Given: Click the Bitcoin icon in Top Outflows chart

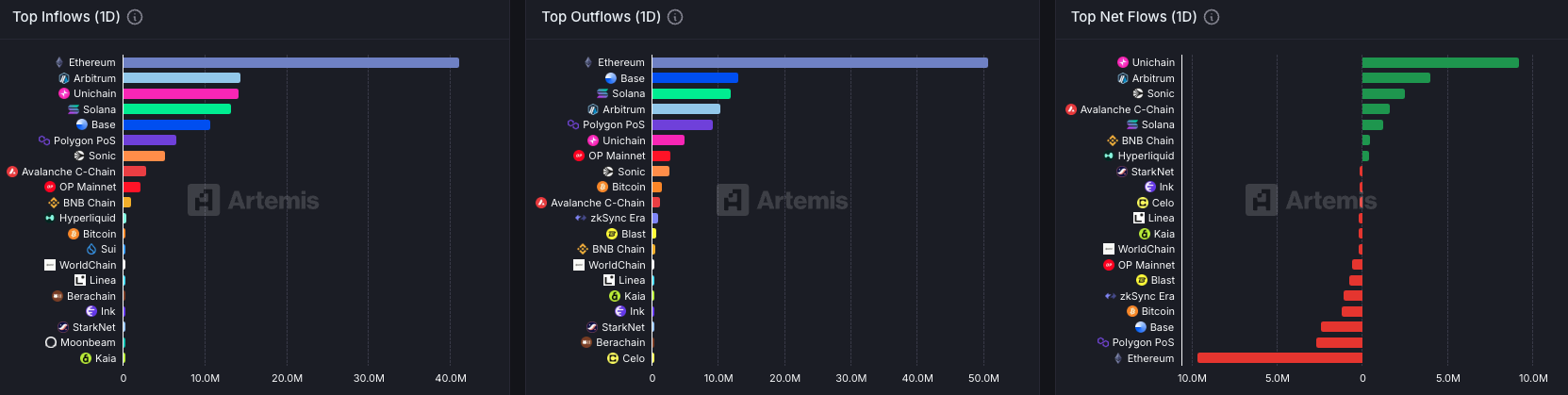Looking at the screenshot, I should pyautogui.click(x=602, y=187).
